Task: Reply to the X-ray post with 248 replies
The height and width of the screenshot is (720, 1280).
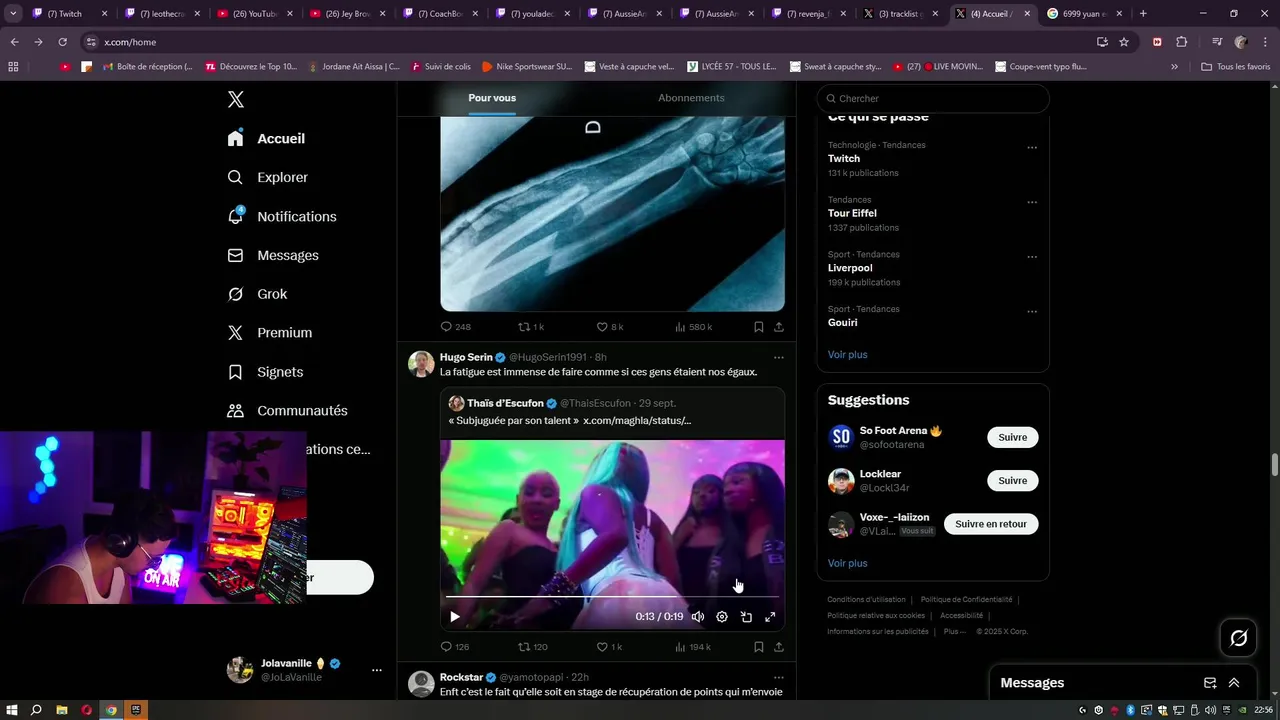Action: [456, 327]
